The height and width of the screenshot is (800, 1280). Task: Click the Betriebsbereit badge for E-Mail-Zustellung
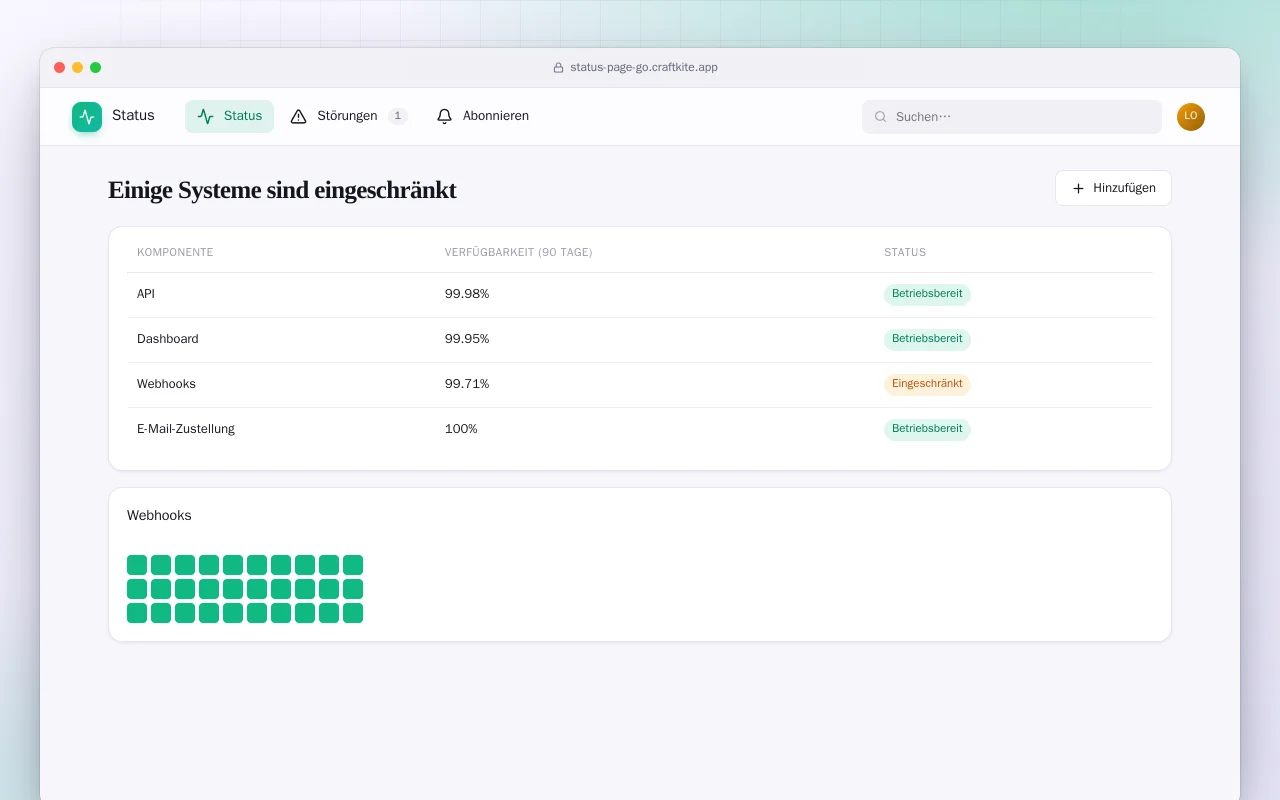(927, 429)
